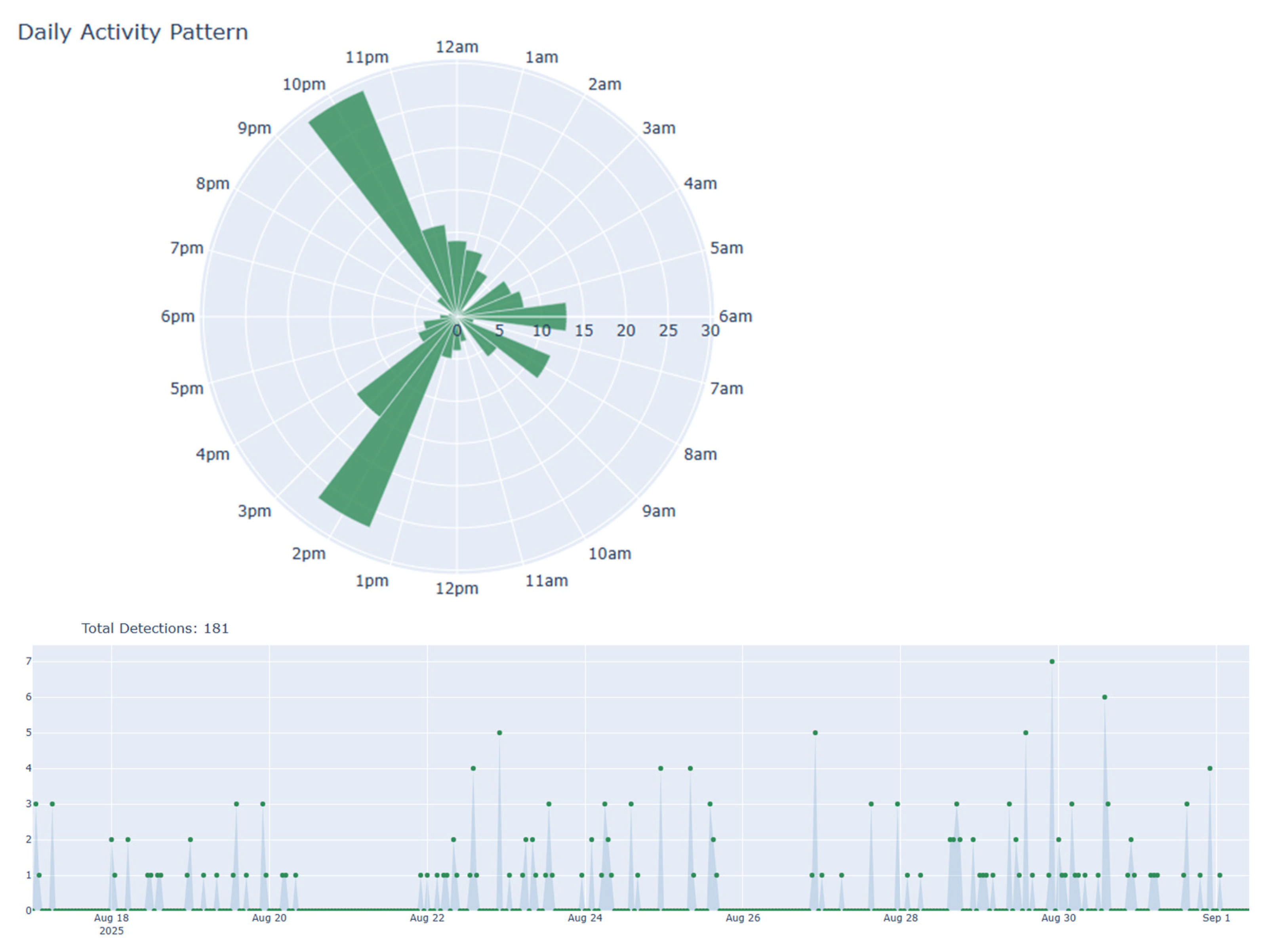Click the Sep 1 x-axis tick label
This screenshot has width=1269, height=952.
(1216, 918)
